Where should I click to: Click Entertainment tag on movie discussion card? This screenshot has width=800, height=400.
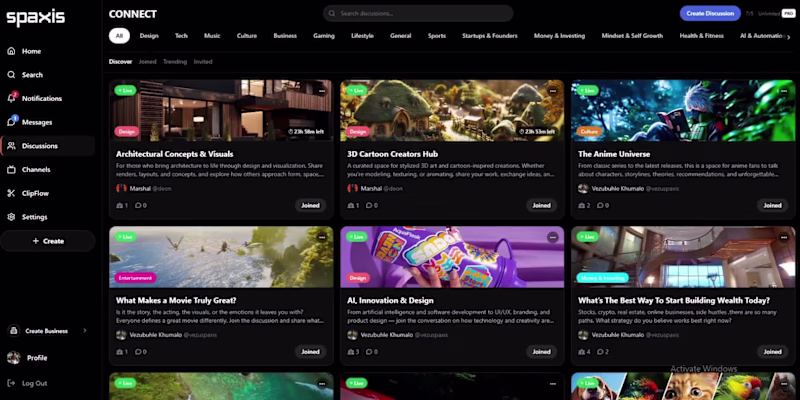coord(135,278)
